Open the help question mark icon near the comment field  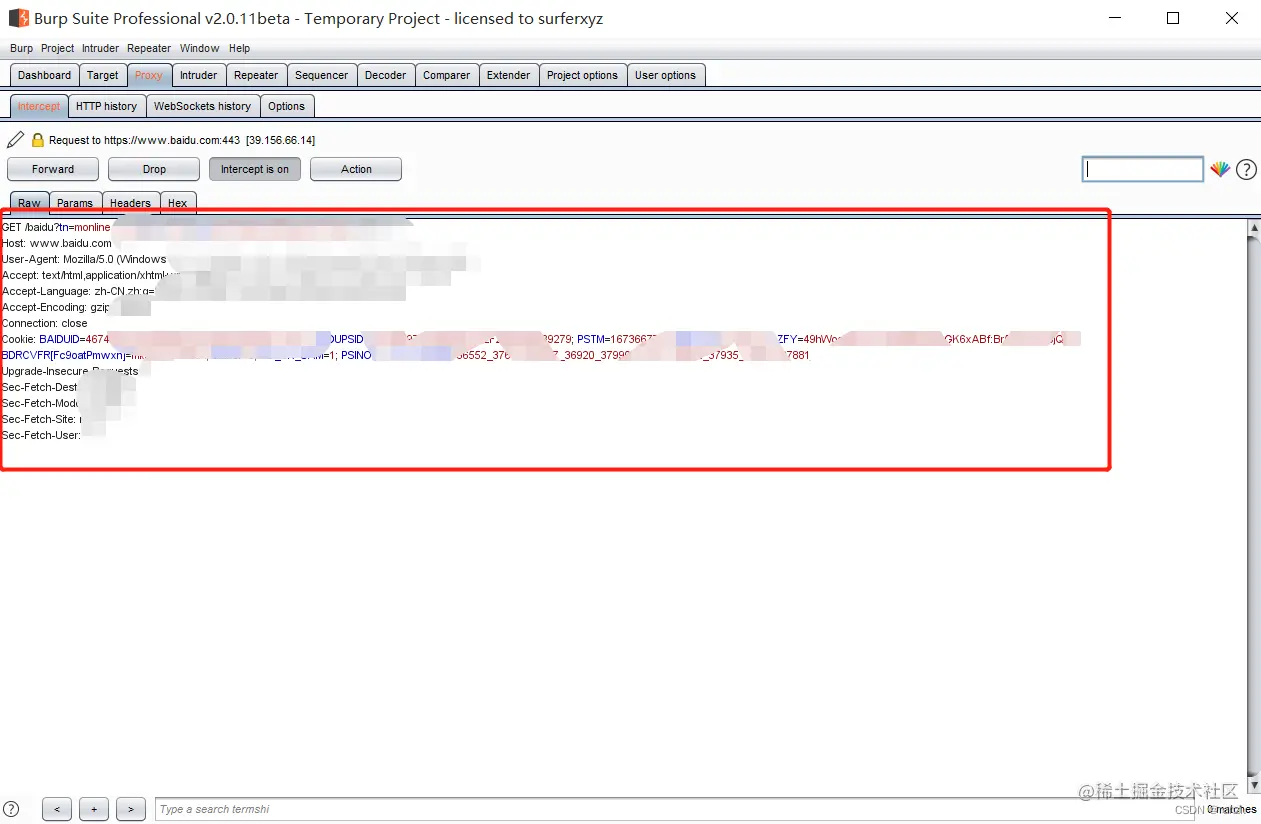point(1246,169)
